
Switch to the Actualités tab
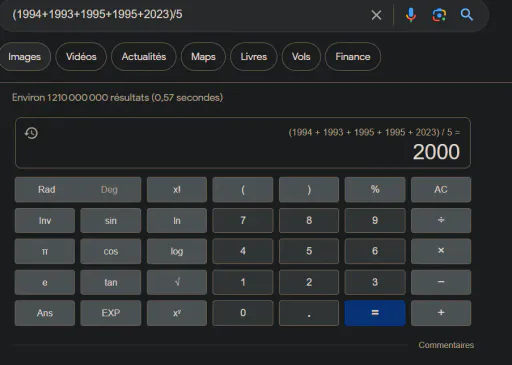pos(144,57)
